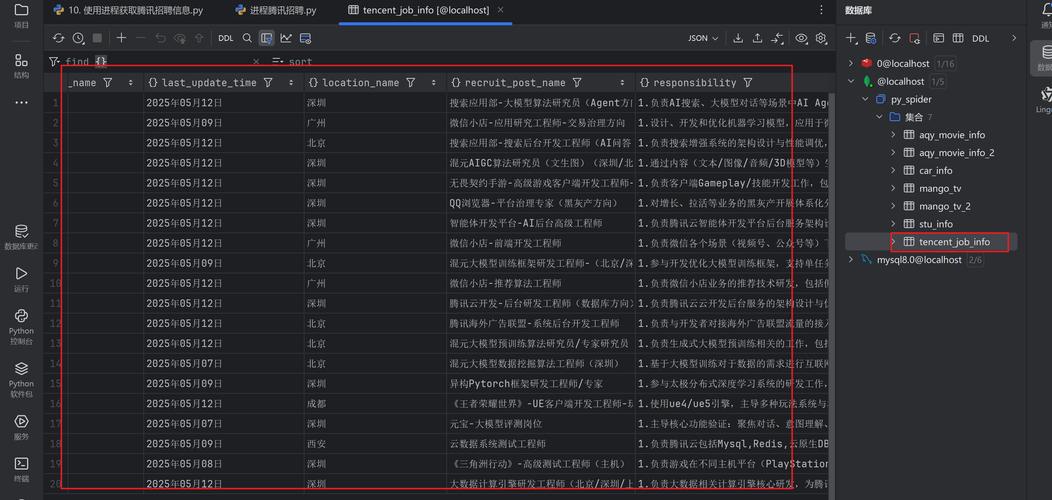The image size is (1052, 500).
Task: Click the add row plus icon in grid toolbar
Action: point(121,38)
